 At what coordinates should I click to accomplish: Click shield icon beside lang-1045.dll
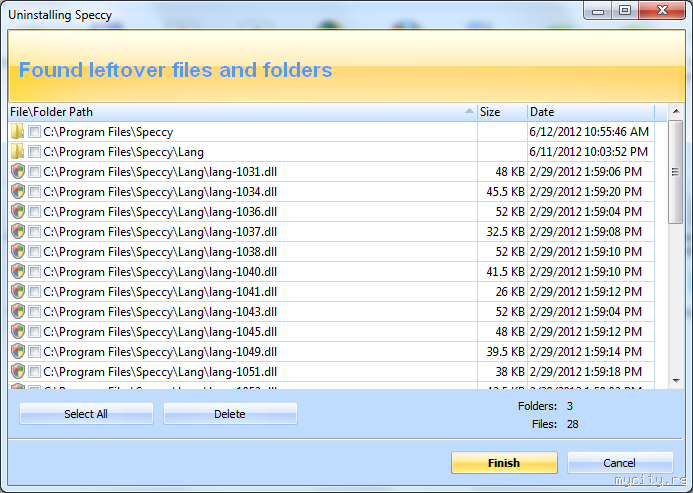(18, 332)
